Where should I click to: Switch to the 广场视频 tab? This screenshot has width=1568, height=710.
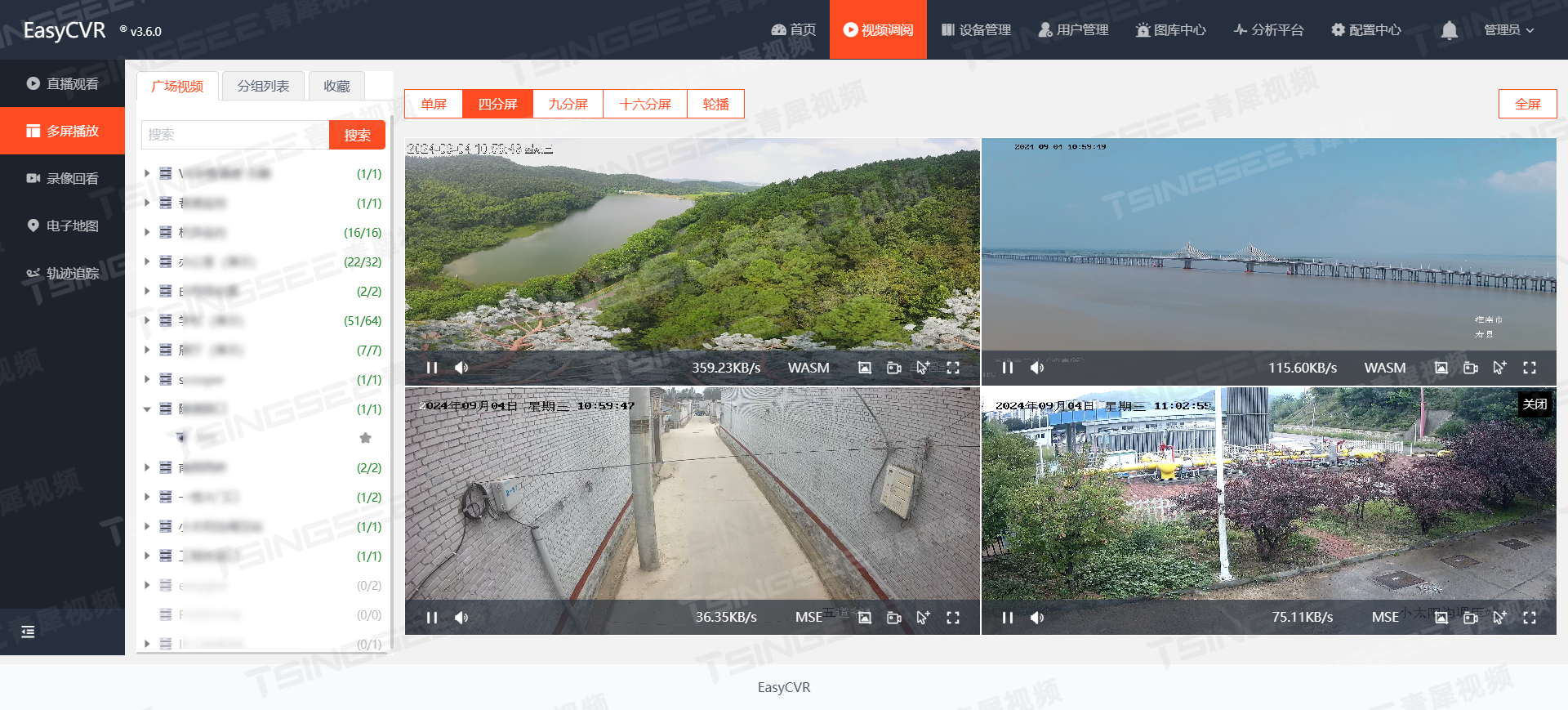(x=177, y=86)
